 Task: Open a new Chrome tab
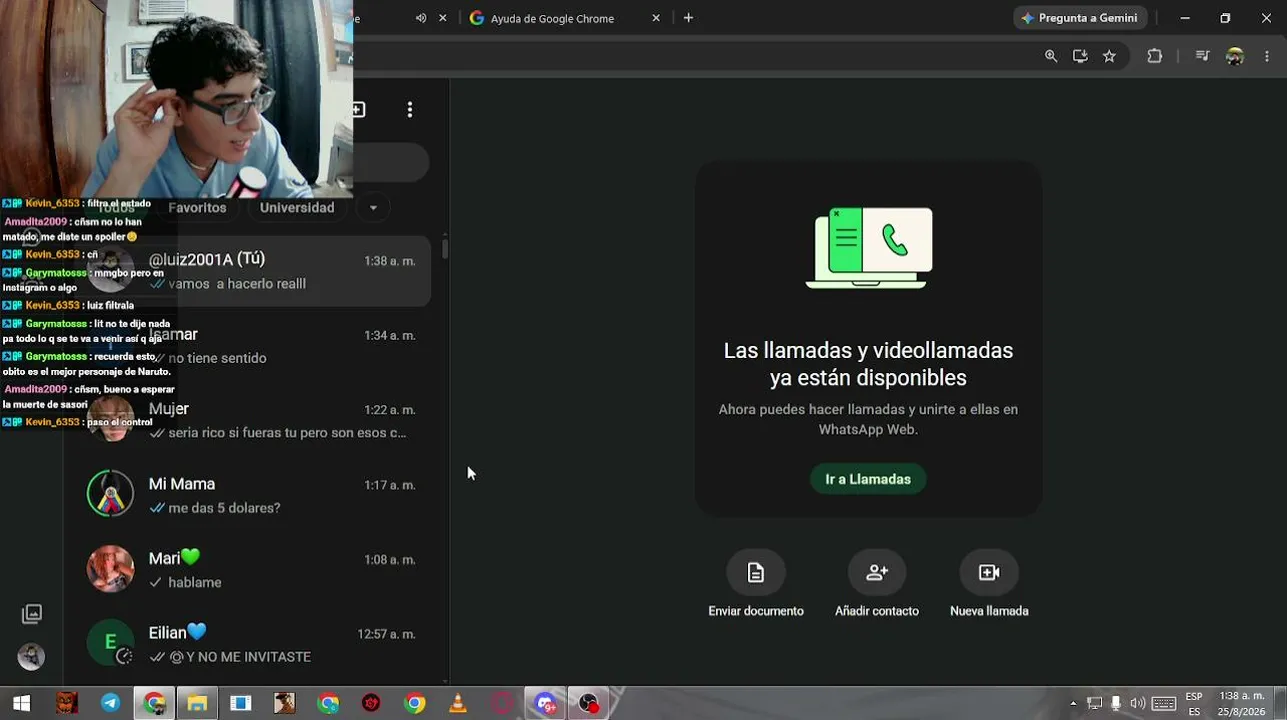tap(688, 18)
